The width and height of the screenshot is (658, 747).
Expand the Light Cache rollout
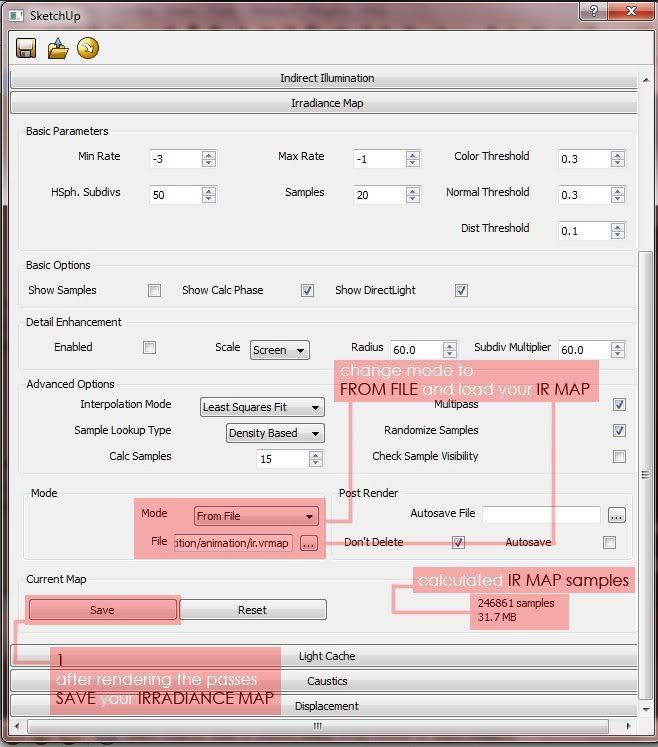324,656
